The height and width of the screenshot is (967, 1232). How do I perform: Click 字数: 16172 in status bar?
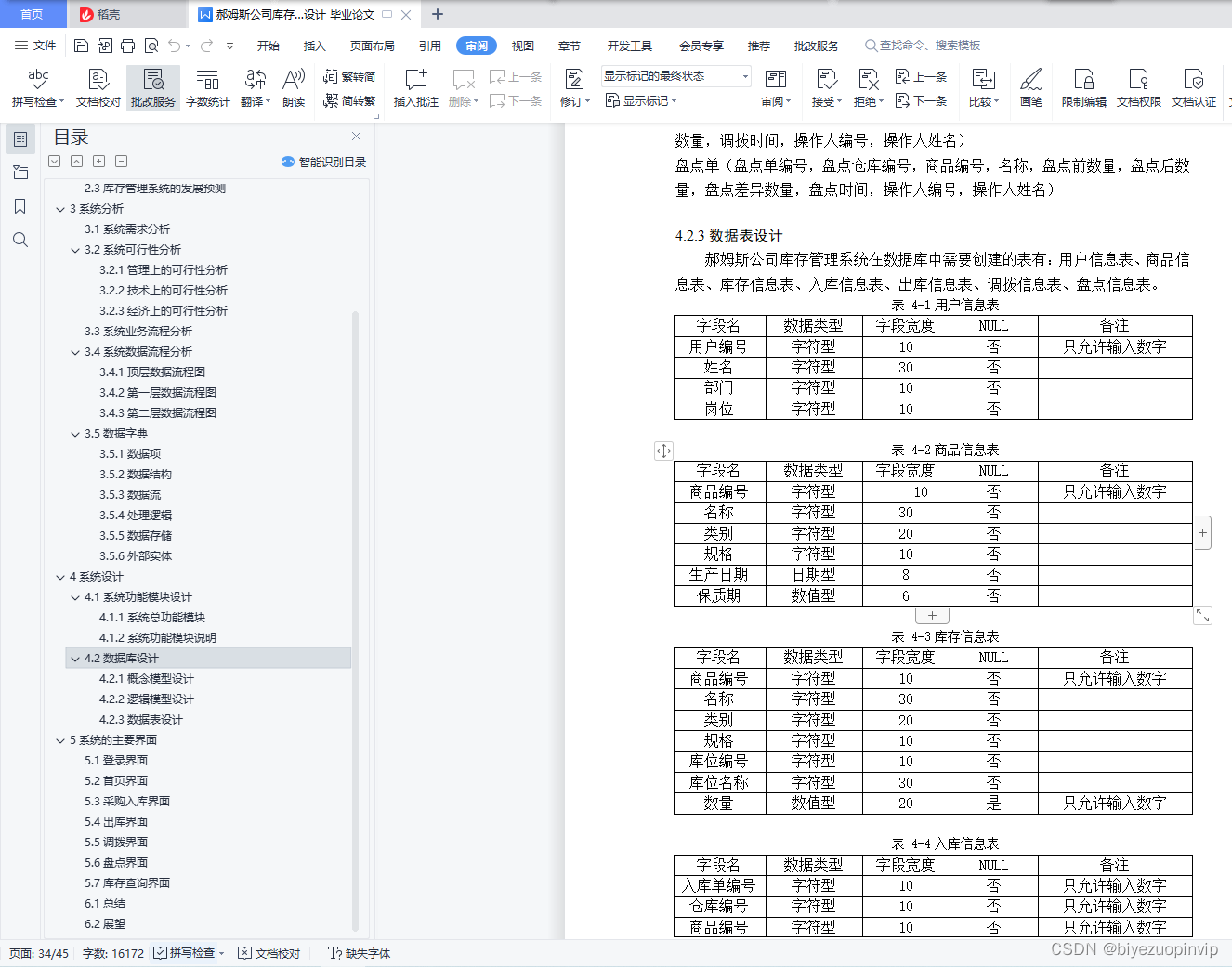point(113,953)
